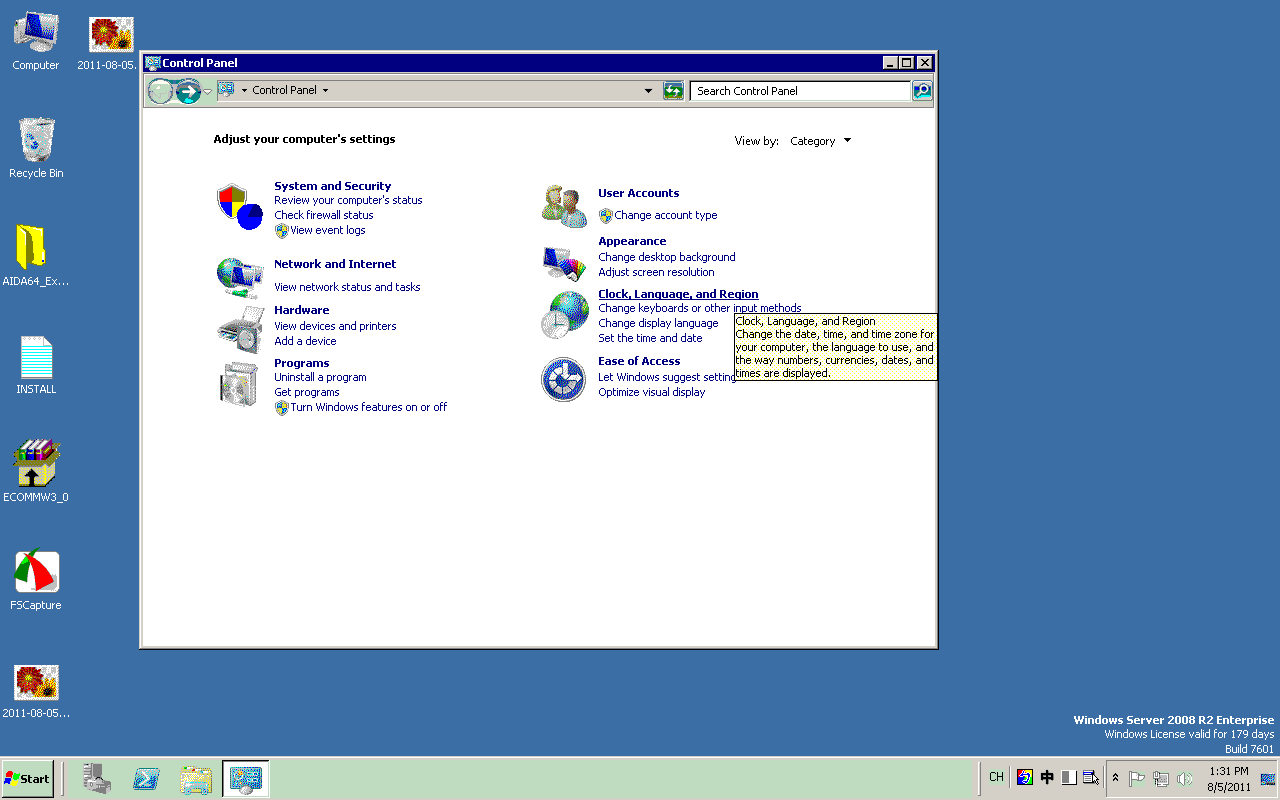
Task: Click the network tray icon
Action: coord(1161,778)
